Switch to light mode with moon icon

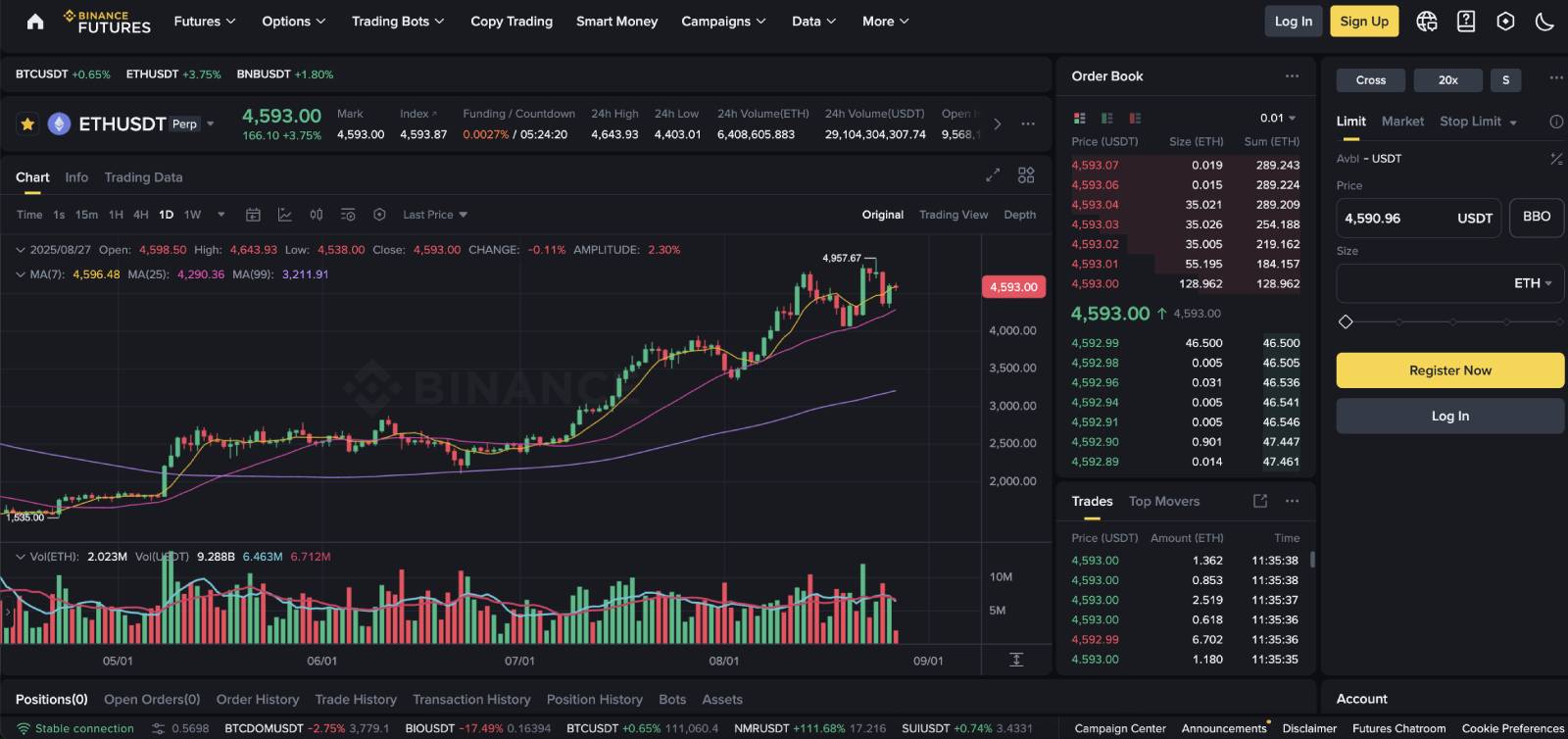[x=1544, y=22]
